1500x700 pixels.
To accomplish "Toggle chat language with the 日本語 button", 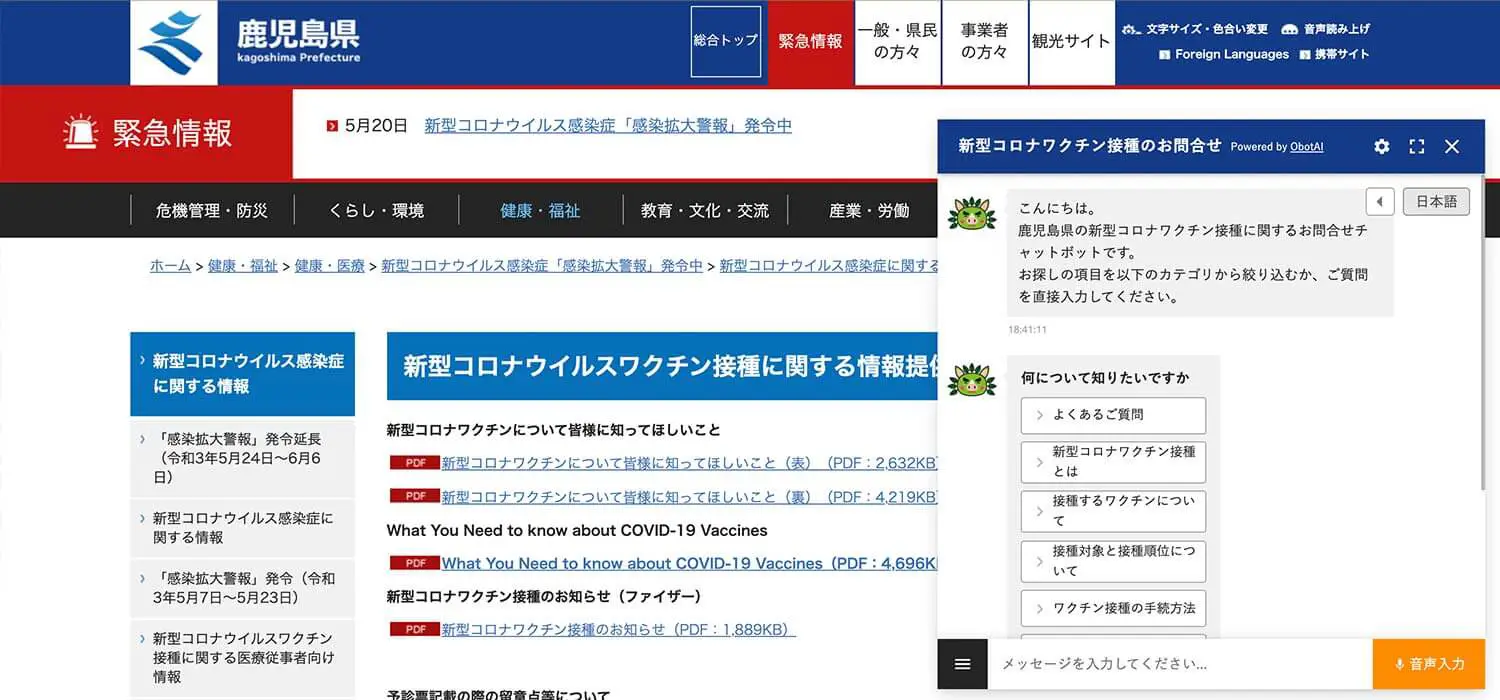I will 1436,201.
